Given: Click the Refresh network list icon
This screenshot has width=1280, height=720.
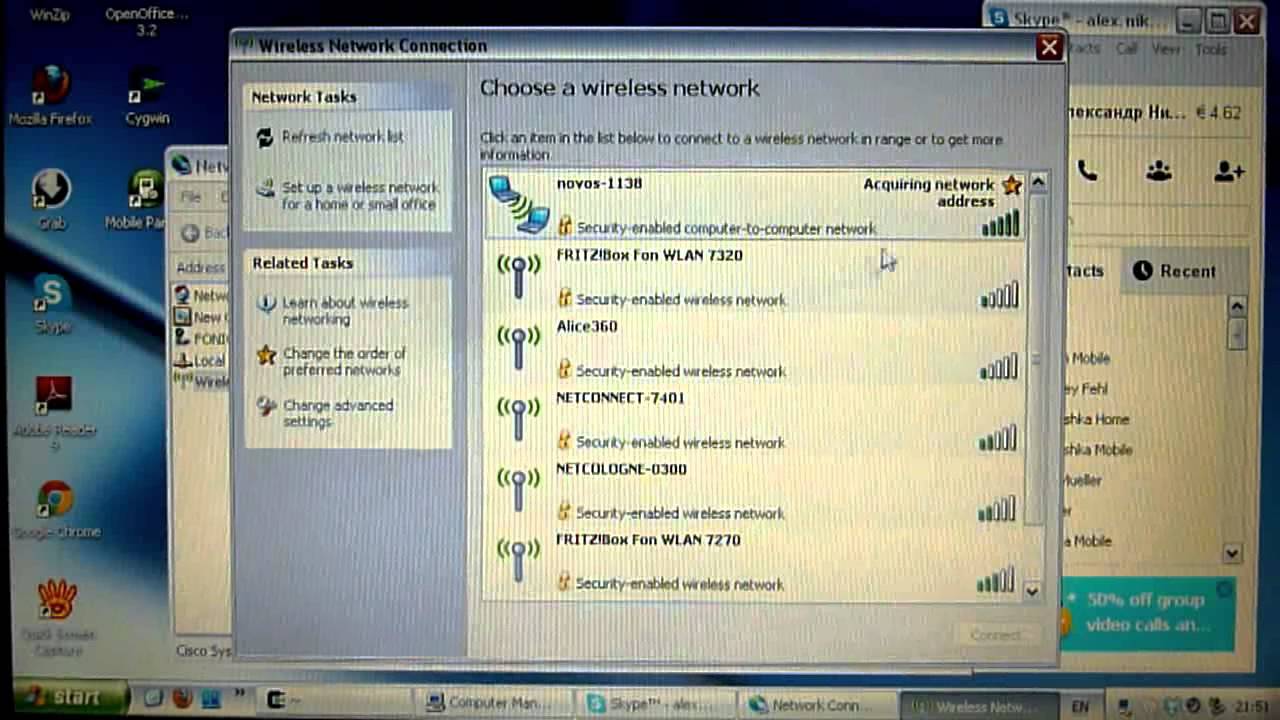Looking at the screenshot, I should point(265,138).
